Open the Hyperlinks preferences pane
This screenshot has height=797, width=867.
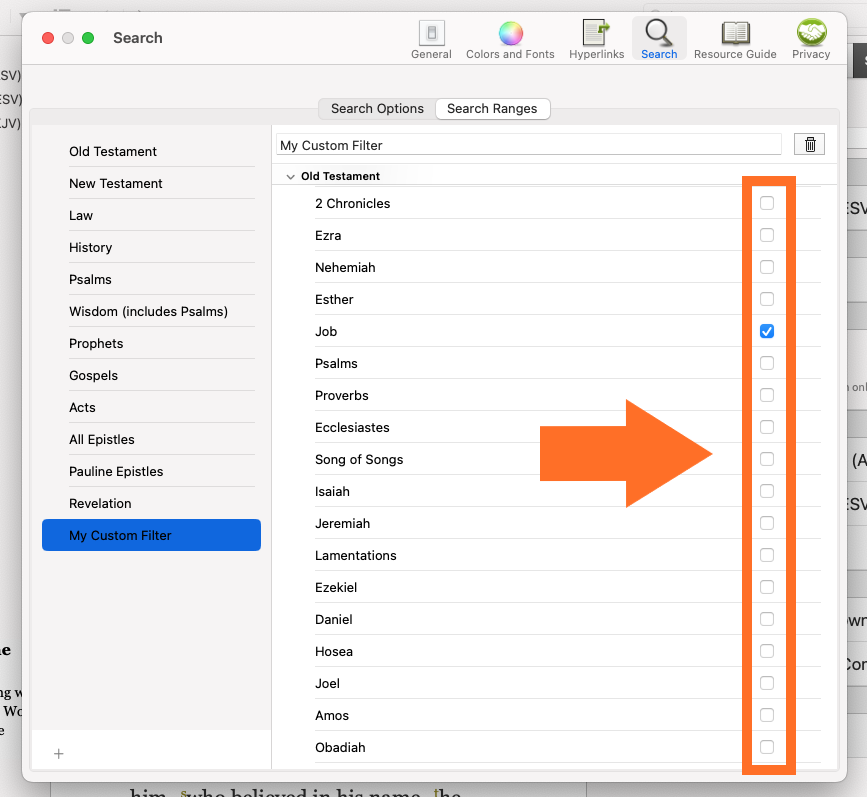(x=596, y=40)
